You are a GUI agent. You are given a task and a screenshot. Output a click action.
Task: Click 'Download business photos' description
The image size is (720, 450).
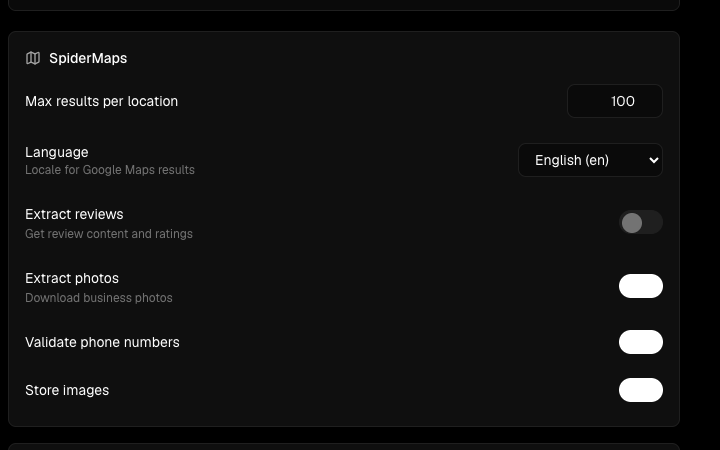[99, 298]
